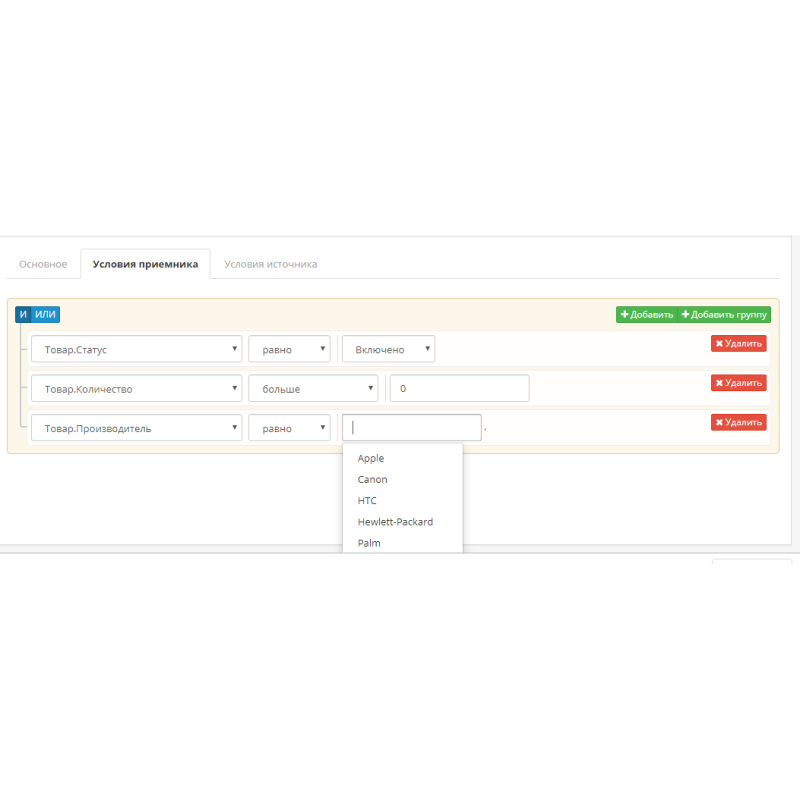Viewport: 800px width, 800px height.
Task: Click the × icon on the Товар.Производитель row Удалить
Action: pos(718,422)
